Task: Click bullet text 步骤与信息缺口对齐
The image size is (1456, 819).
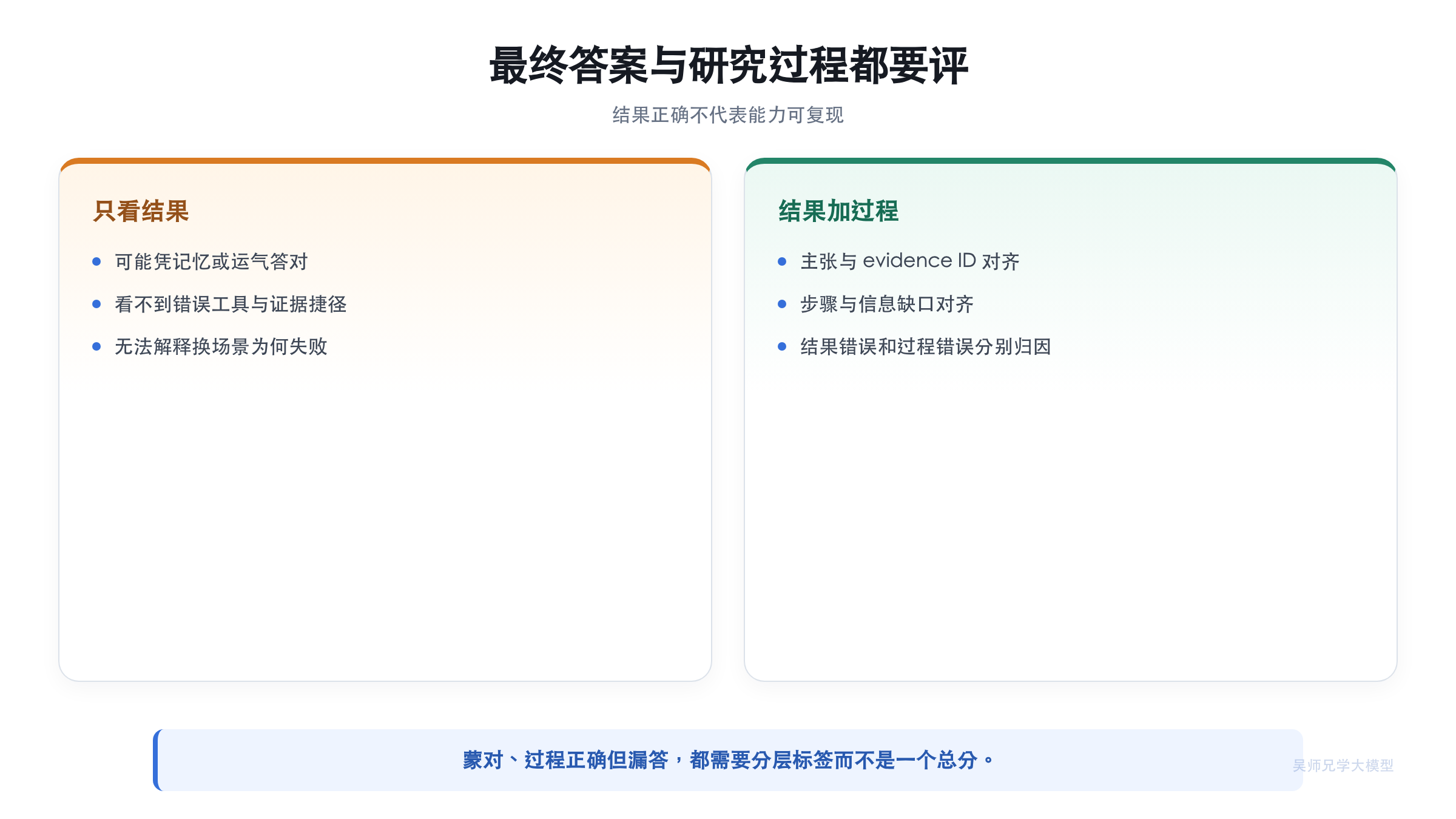Action: point(887,304)
